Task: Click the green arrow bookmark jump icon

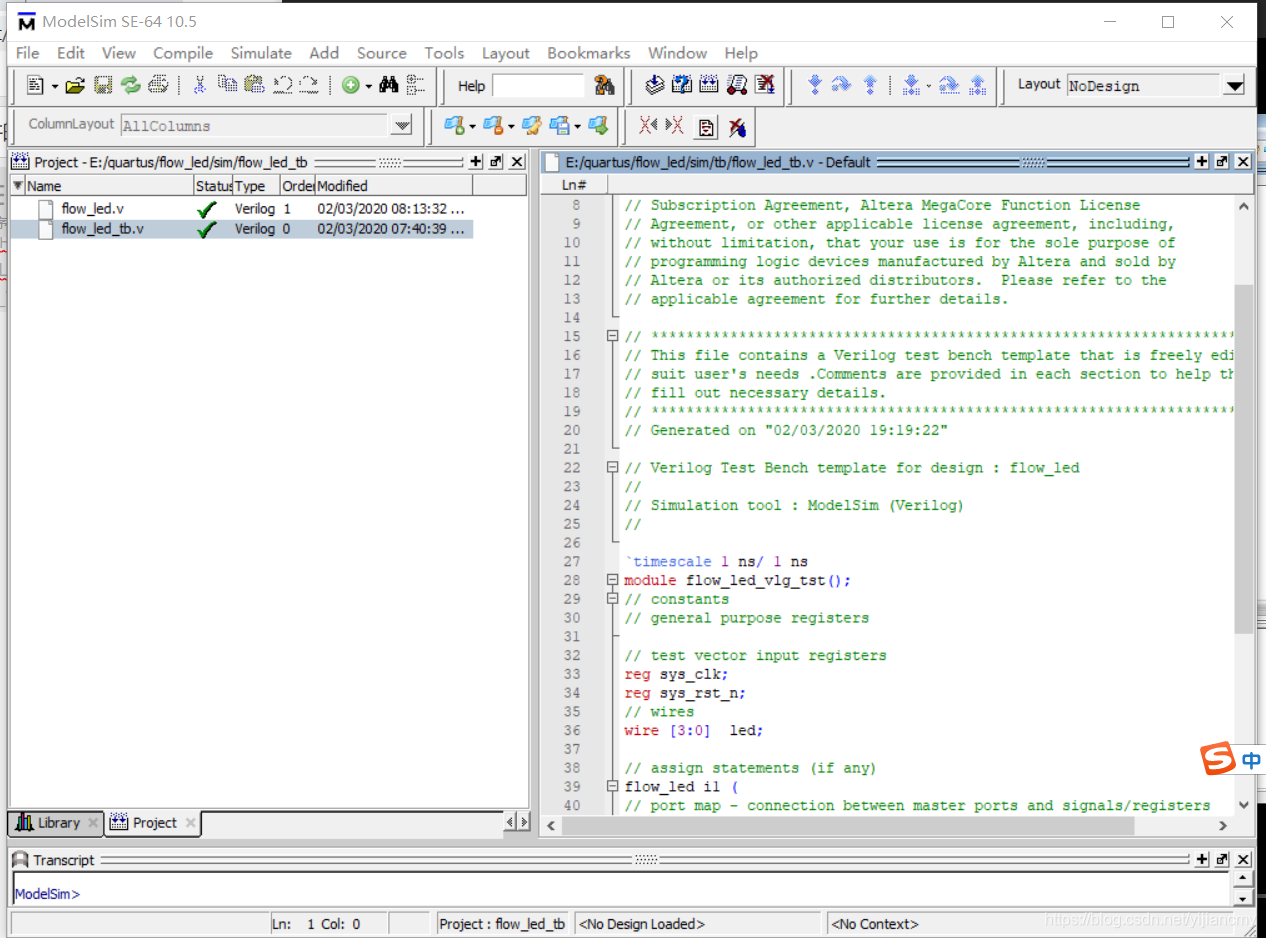Action: 598,126
